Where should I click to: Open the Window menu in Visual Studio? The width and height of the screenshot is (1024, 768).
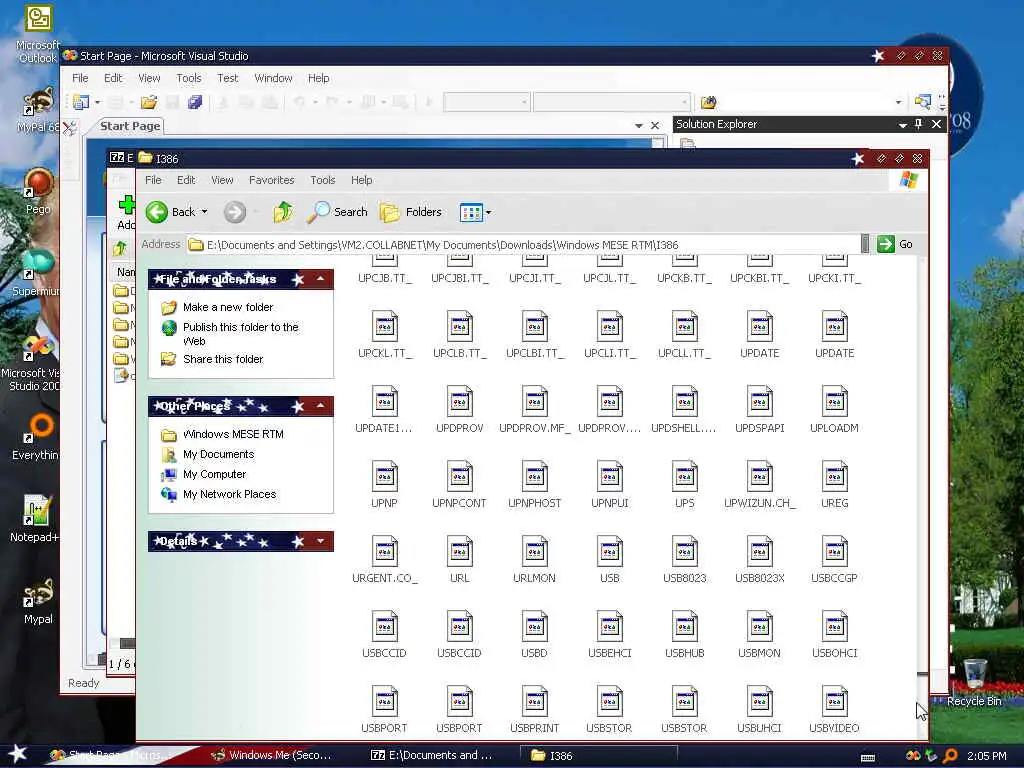(x=273, y=78)
